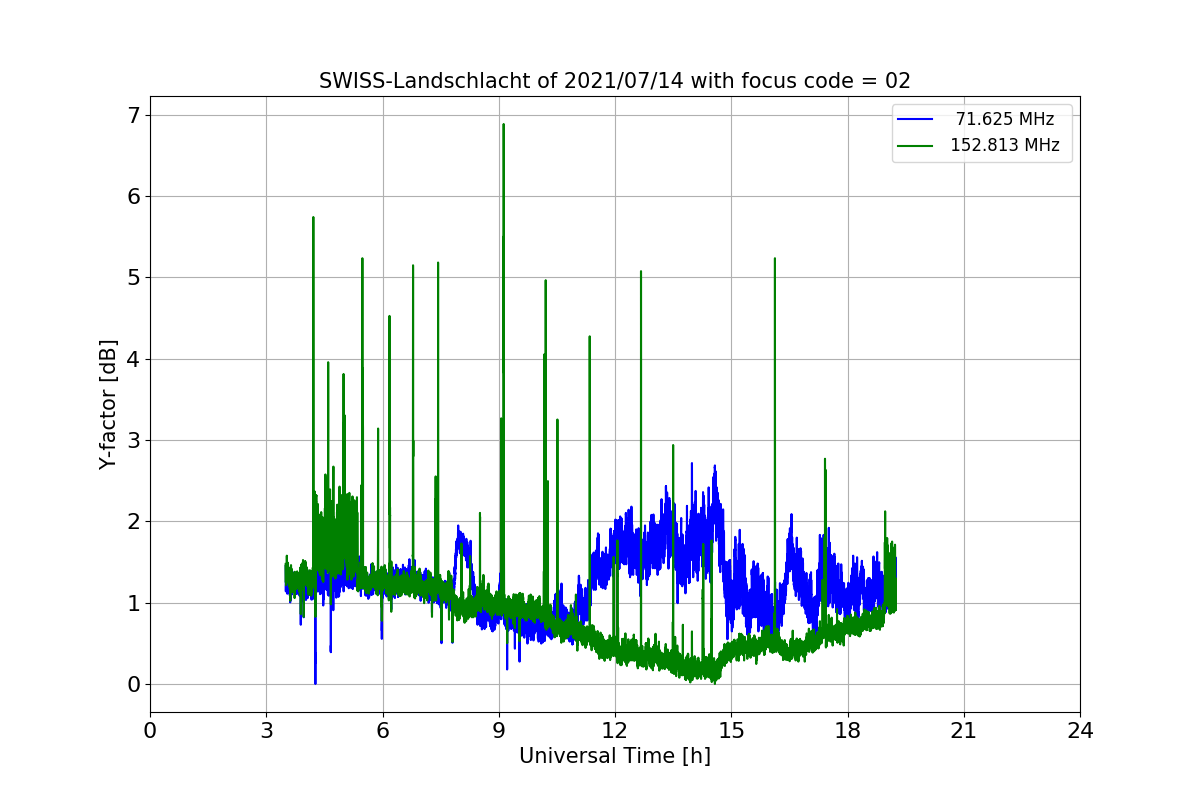This screenshot has height=800, width=1200.
Task: Click y-axis tick label 5
Action: (x=134, y=277)
